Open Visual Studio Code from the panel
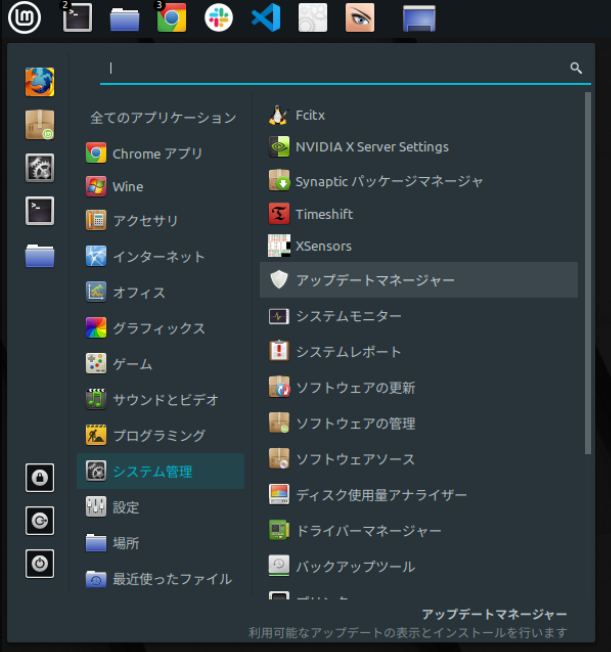This screenshot has width=611, height=652. (266, 17)
